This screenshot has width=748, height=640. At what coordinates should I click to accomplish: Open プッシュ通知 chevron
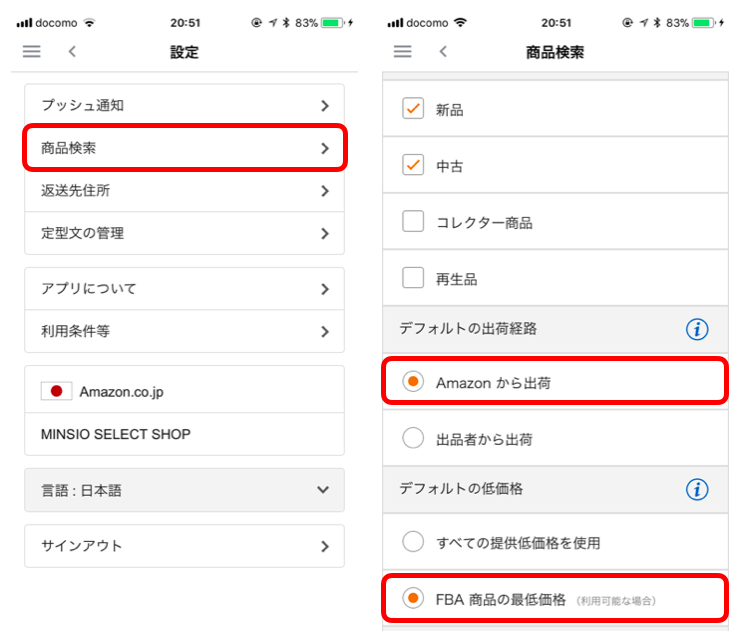tap(325, 105)
